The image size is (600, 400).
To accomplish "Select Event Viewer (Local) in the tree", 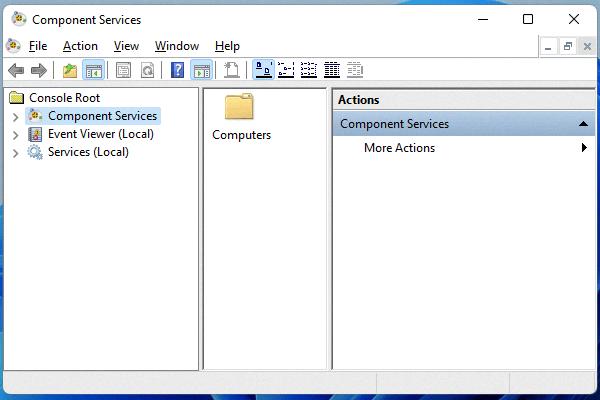I will 100,134.
